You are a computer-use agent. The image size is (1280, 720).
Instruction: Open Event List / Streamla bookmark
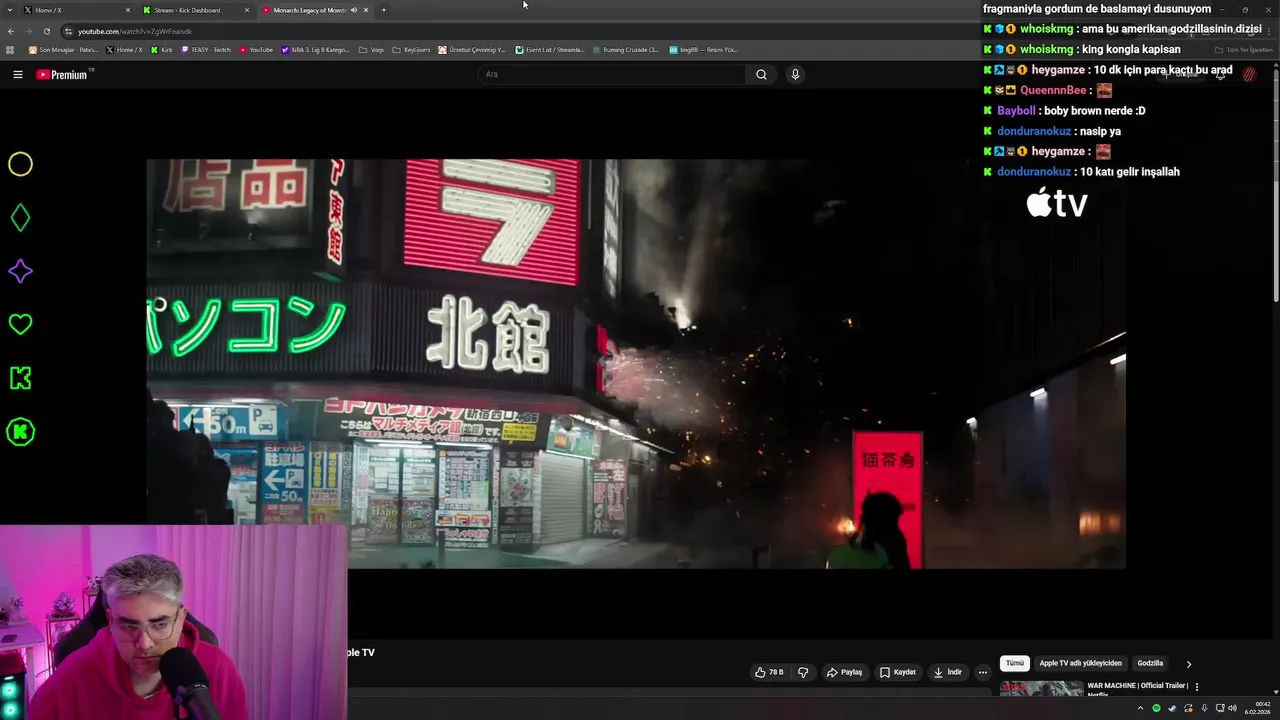click(x=550, y=49)
